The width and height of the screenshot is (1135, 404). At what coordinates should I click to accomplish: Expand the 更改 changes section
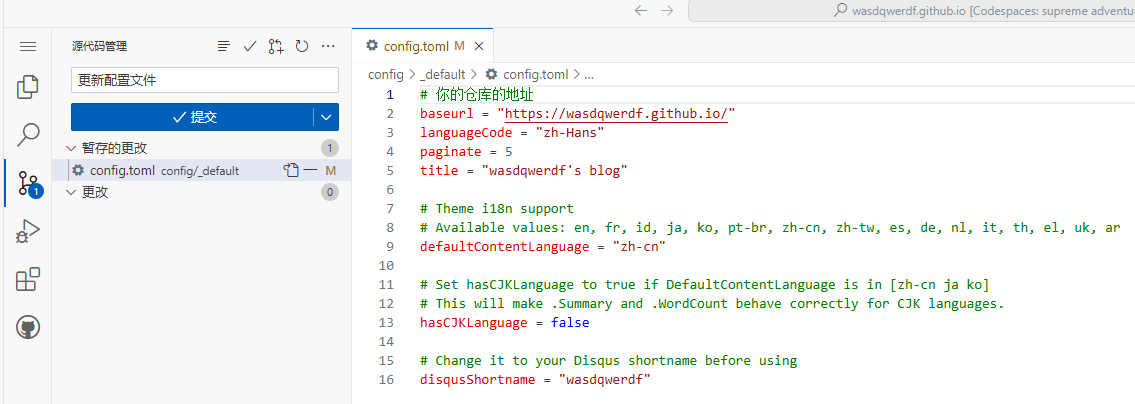tap(70, 192)
